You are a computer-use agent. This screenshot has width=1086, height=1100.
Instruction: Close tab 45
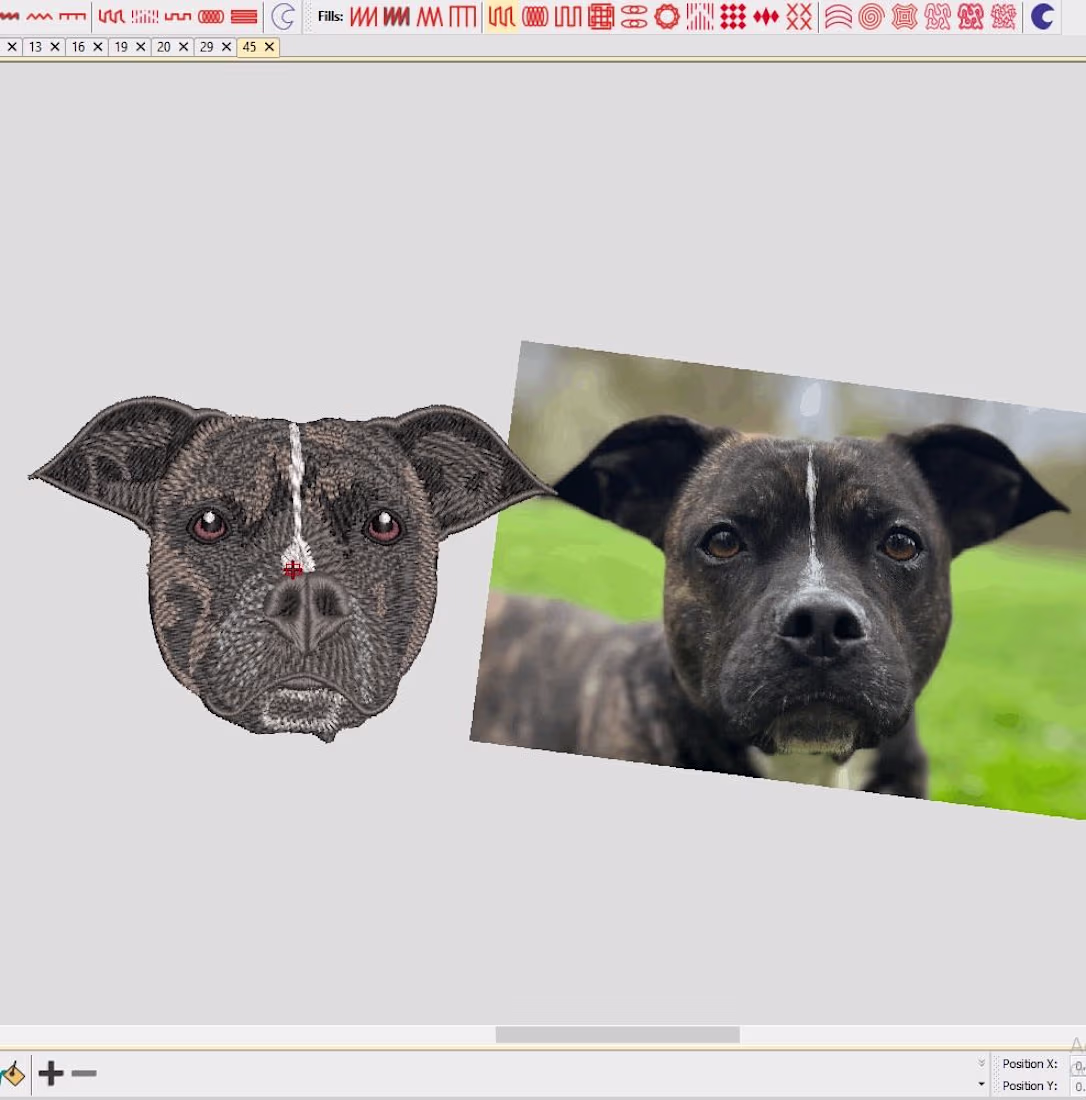269,47
